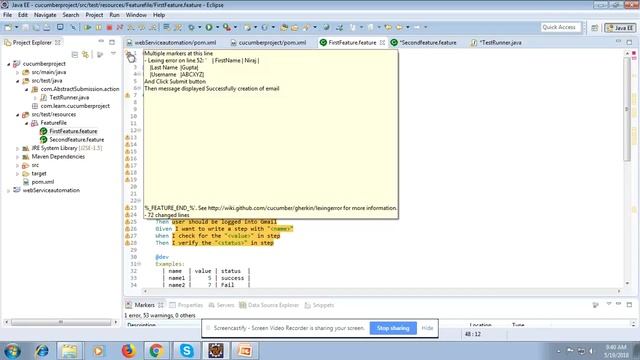Expand the TestRunner.java node
Viewport: 640px width, 360px height.
point(35,98)
